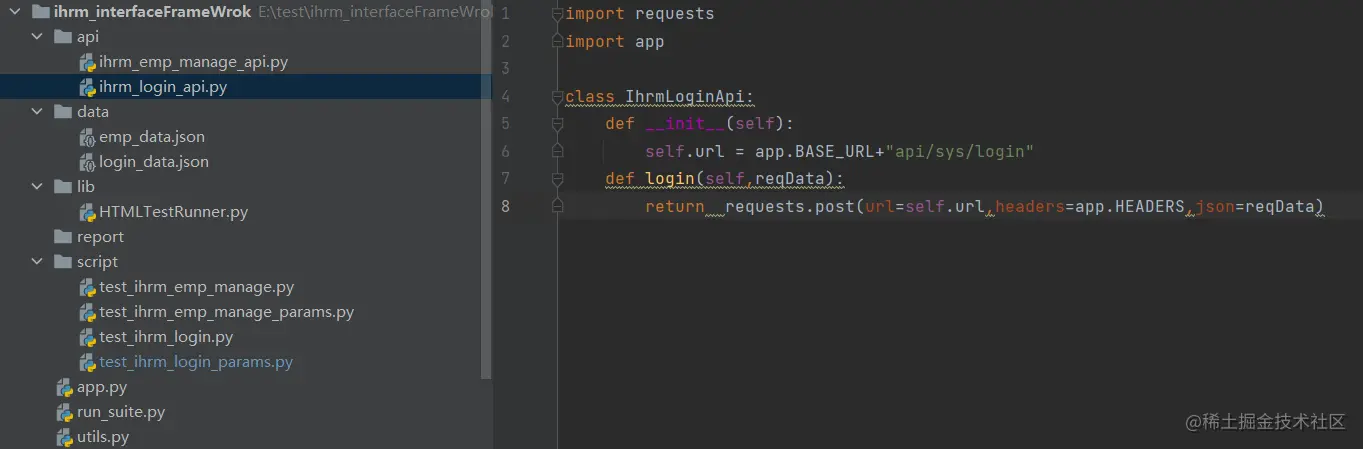The image size is (1363, 449).
Task: Select test_ihrm_emp_manage_params.py file
Action: [226, 312]
